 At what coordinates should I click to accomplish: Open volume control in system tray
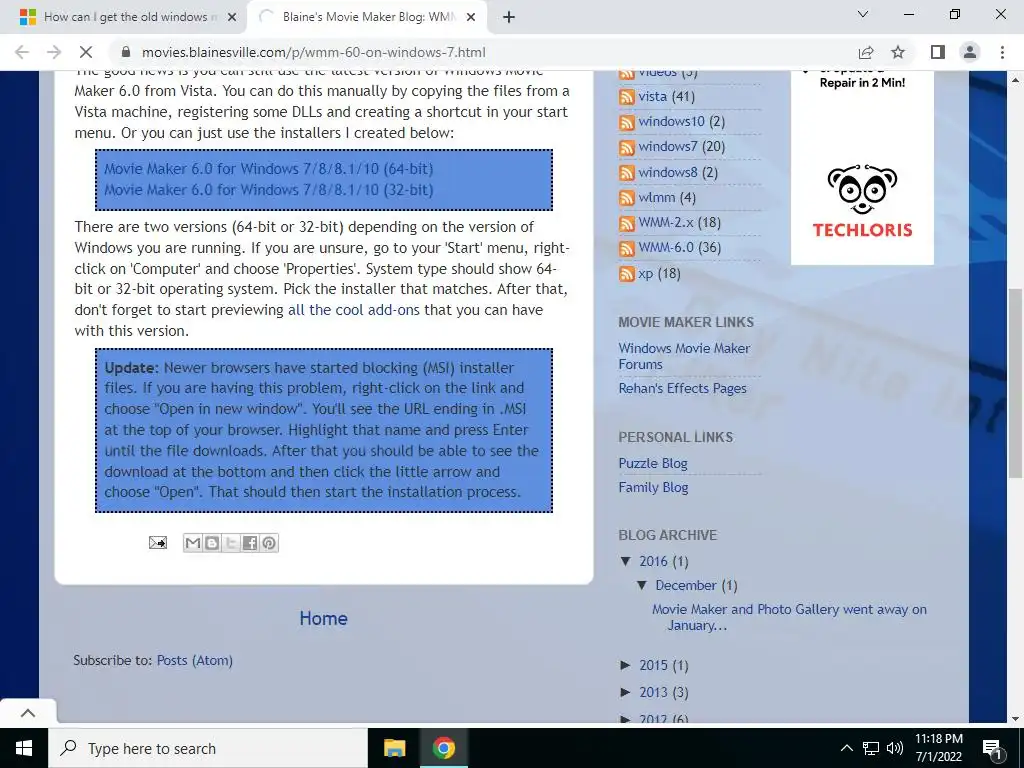tap(895, 748)
